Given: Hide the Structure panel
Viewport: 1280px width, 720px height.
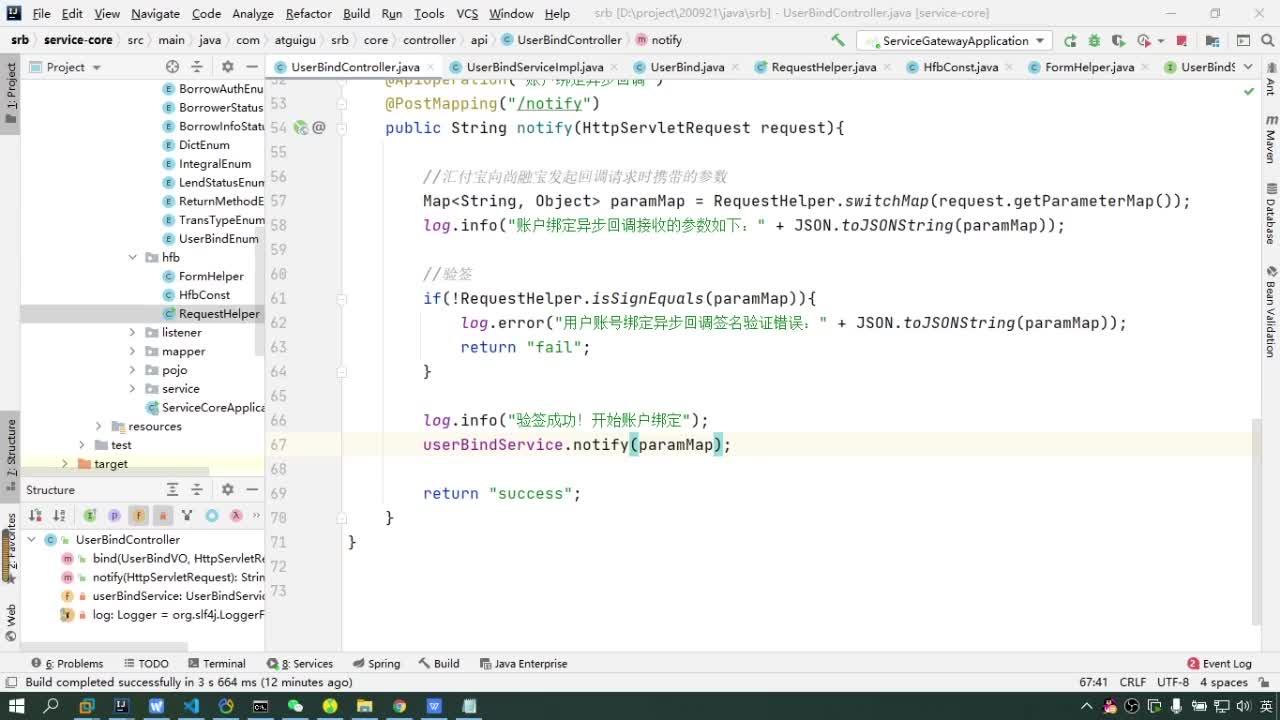Looking at the screenshot, I should [x=252, y=489].
